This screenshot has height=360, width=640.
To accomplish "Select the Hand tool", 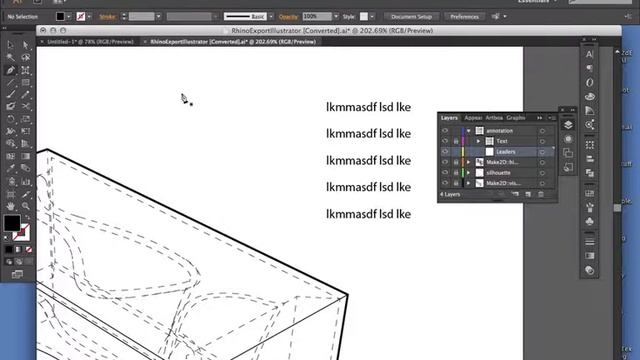I will tap(11, 206).
